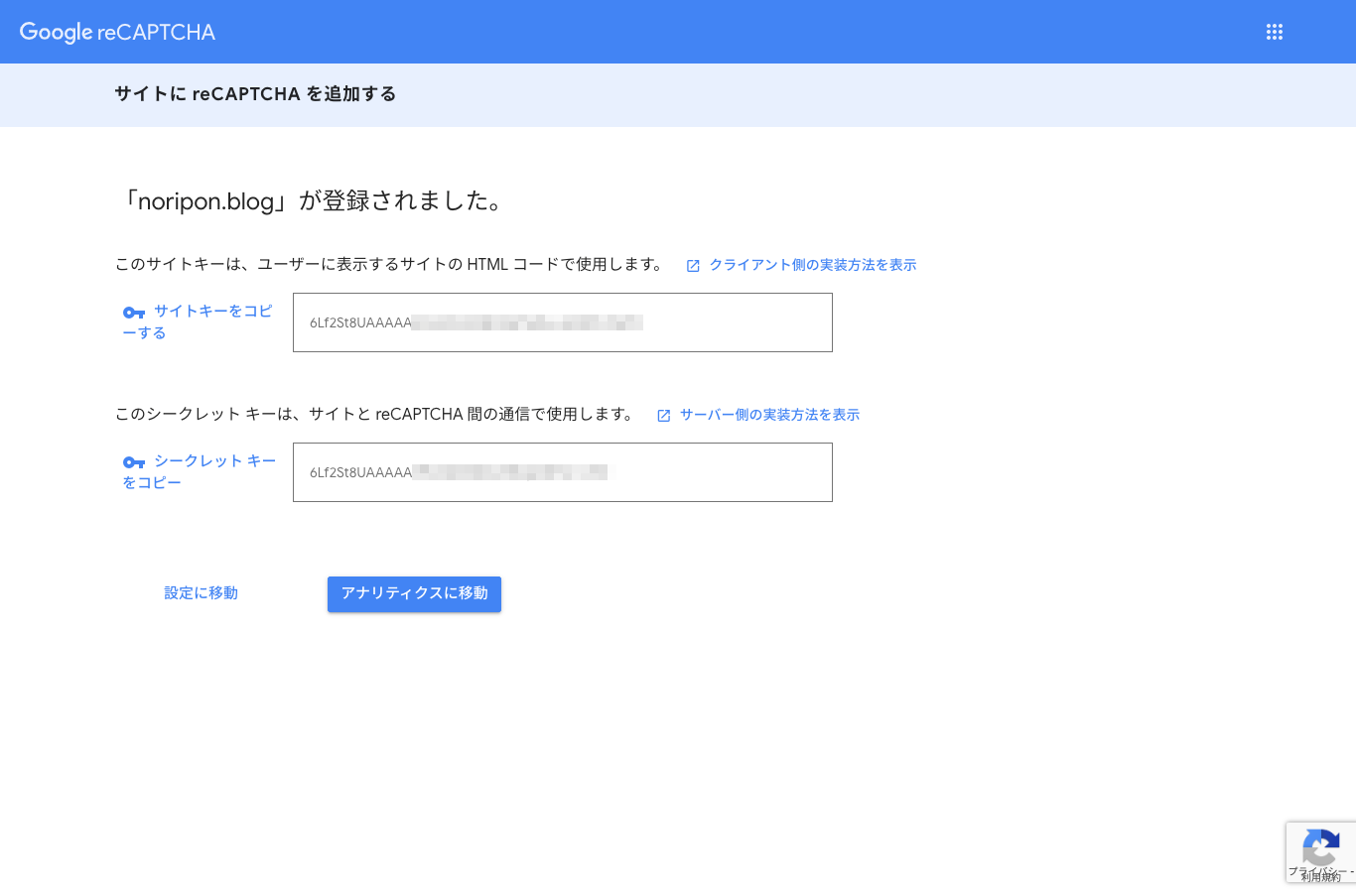Click the blurred portion of the site key
This screenshot has height=896, width=1356.
pyautogui.click(x=526, y=322)
